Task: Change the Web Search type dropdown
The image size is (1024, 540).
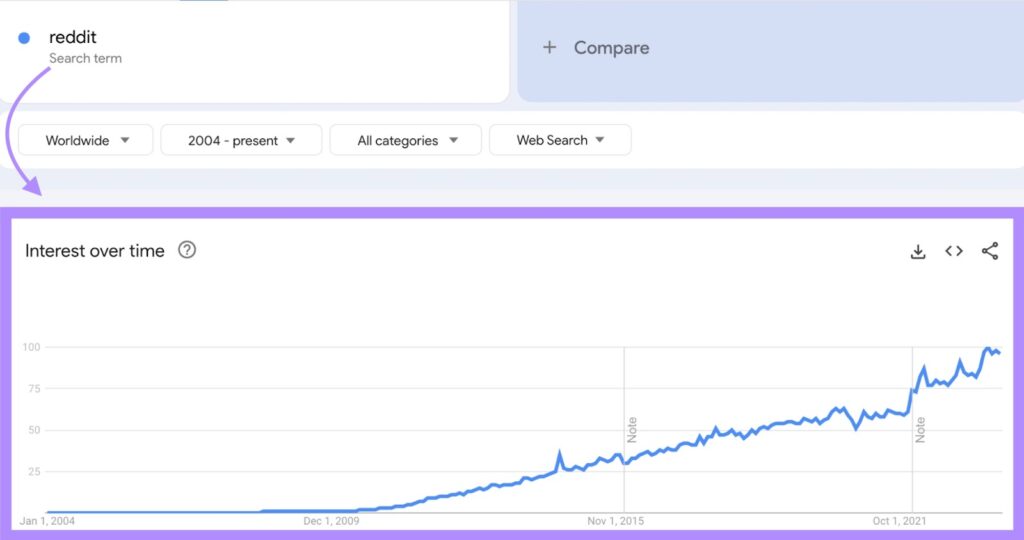Action: [560, 140]
